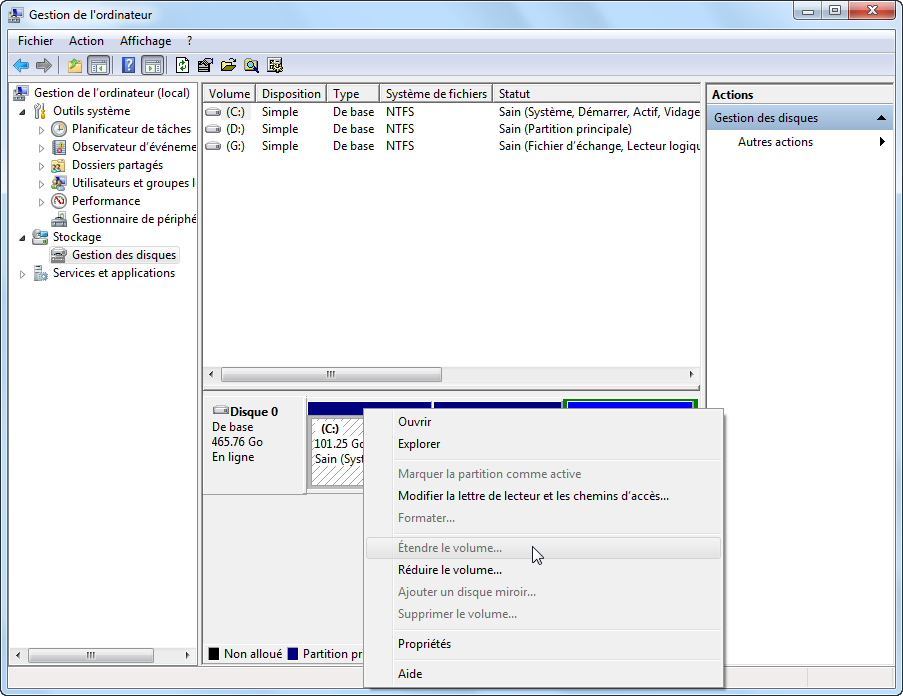Open the ? help menu
This screenshot has width=903, height=696.
point(189,41)
